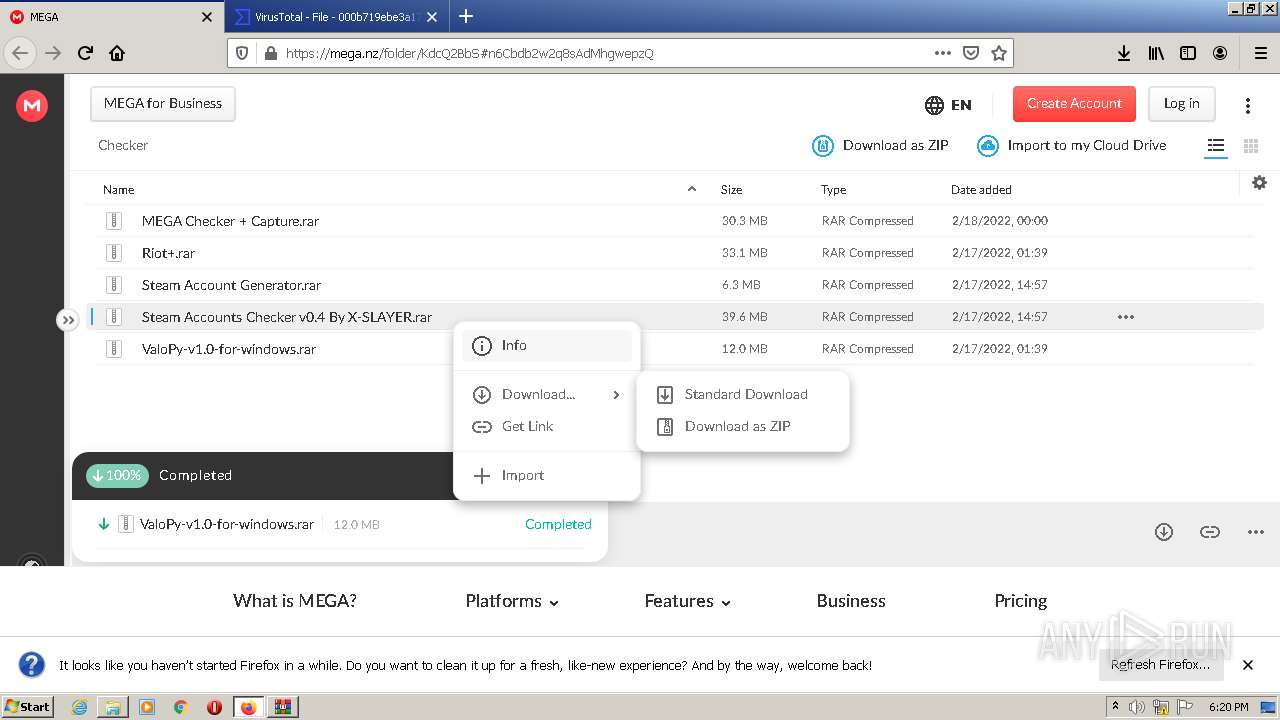Switch to the MEGA browser tab

110,17
